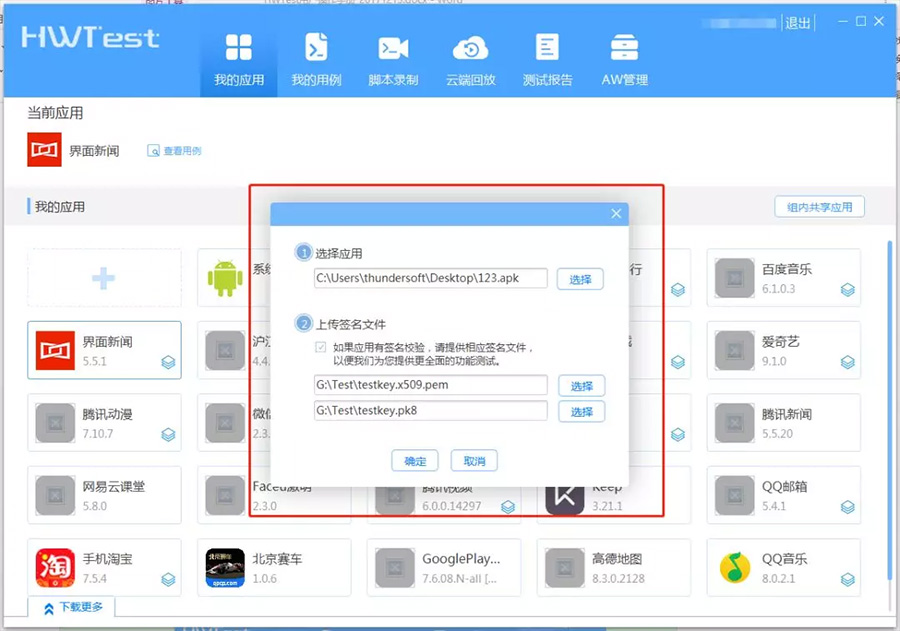Image resolution: width=900 pixels, height=631 pixels.
Task: Click the layers icon on QQ邮箱 tile
Action: (848, 507)
